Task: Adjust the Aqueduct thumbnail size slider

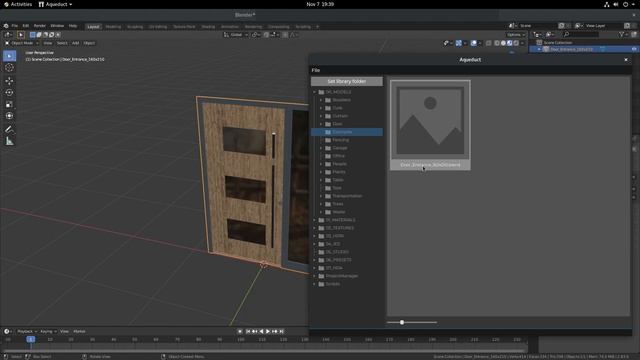Action: tap(402, 322)
